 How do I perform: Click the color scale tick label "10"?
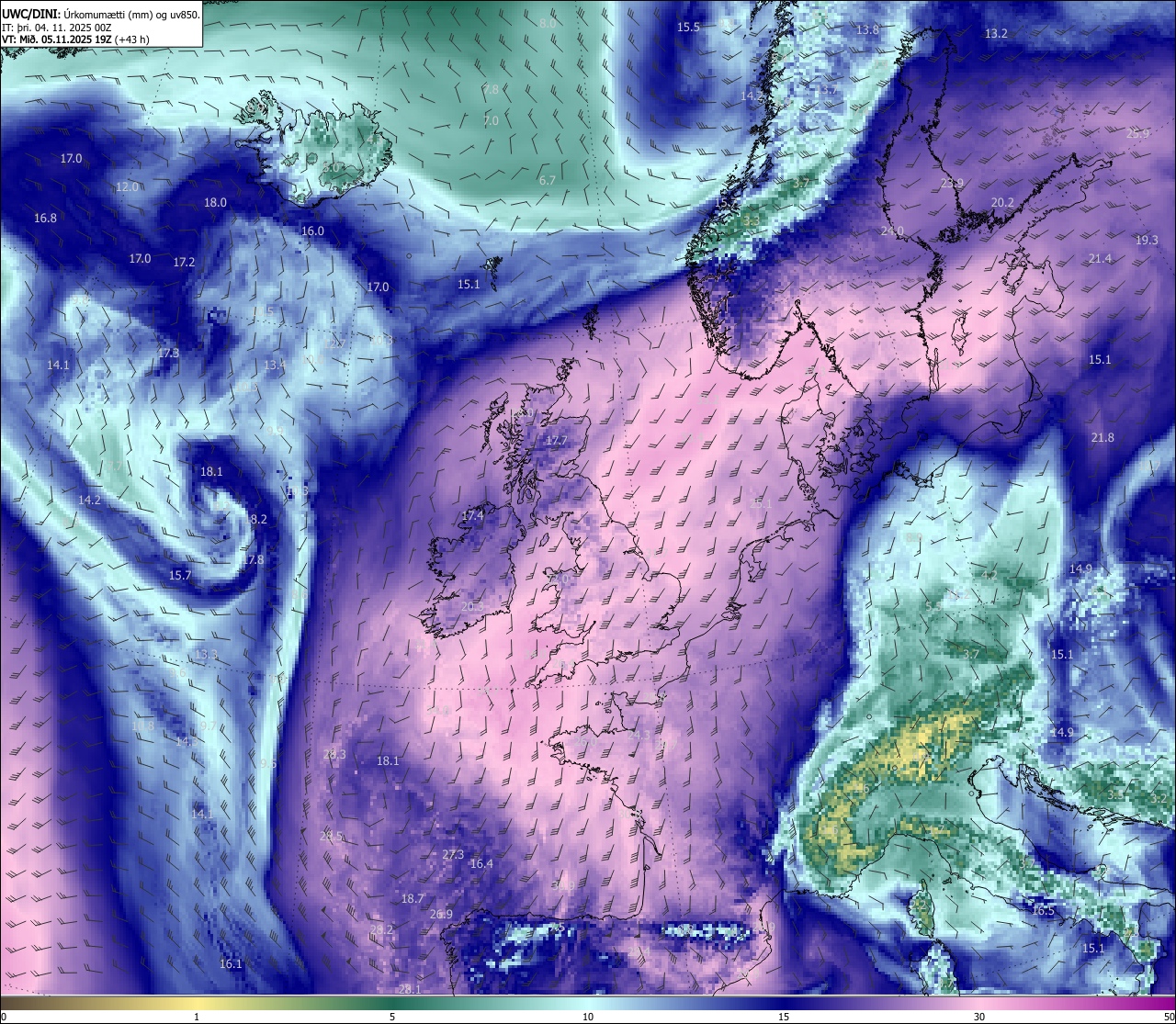click(588, 1017)
